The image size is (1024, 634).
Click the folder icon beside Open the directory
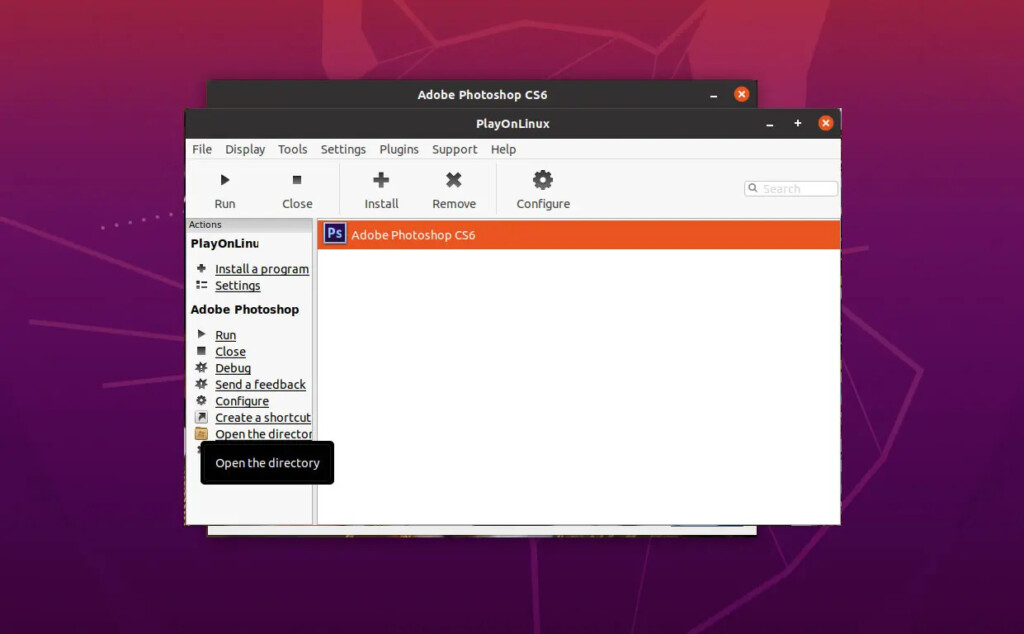[201, 434]
